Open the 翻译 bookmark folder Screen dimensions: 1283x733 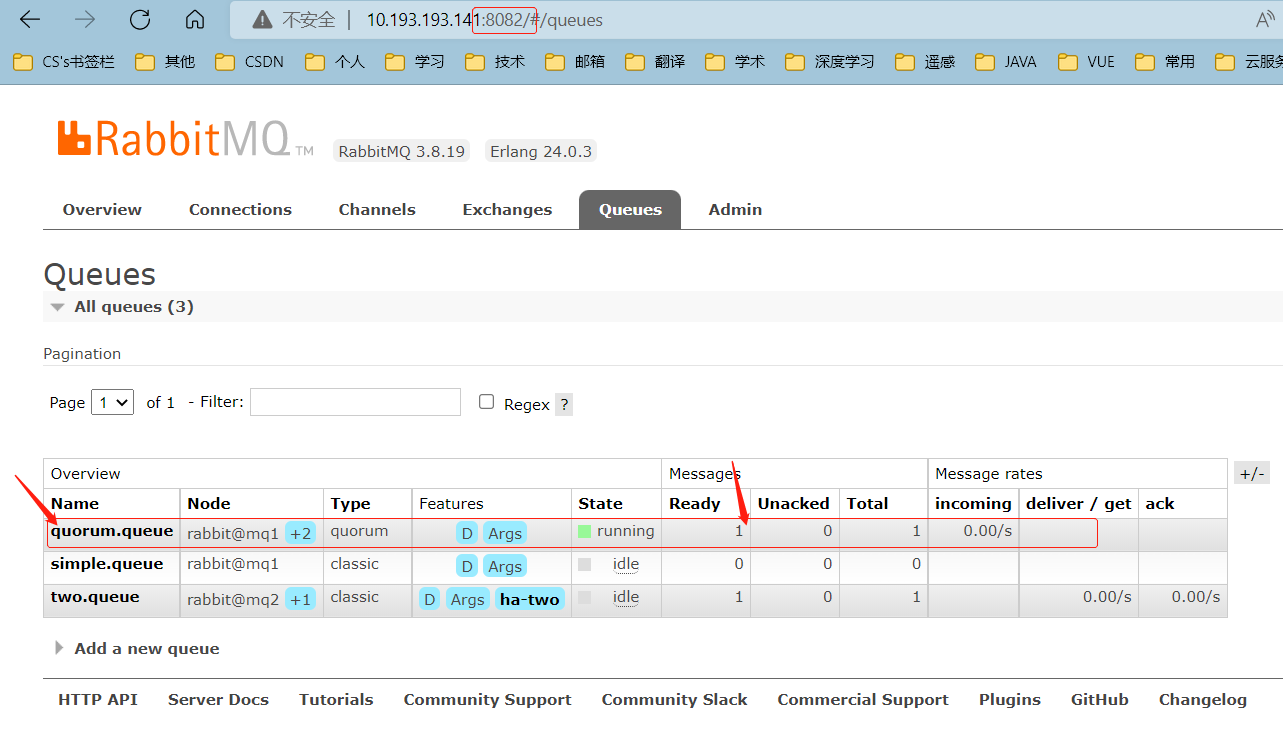coord(655,62)
